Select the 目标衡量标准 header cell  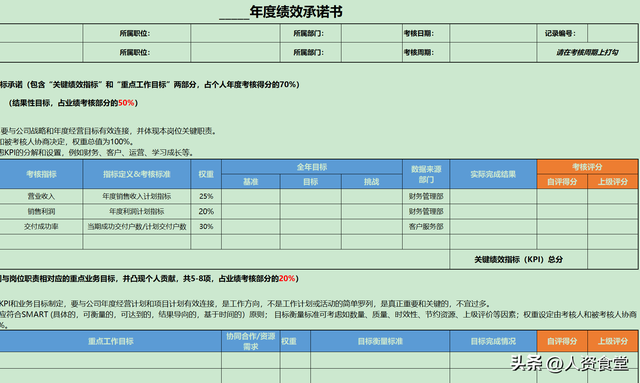[x=380, y=341]
